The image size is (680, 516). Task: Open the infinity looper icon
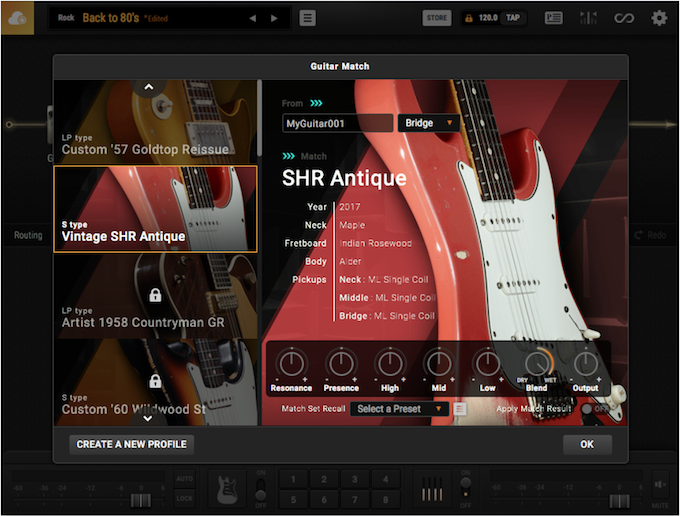click(624, 18)
